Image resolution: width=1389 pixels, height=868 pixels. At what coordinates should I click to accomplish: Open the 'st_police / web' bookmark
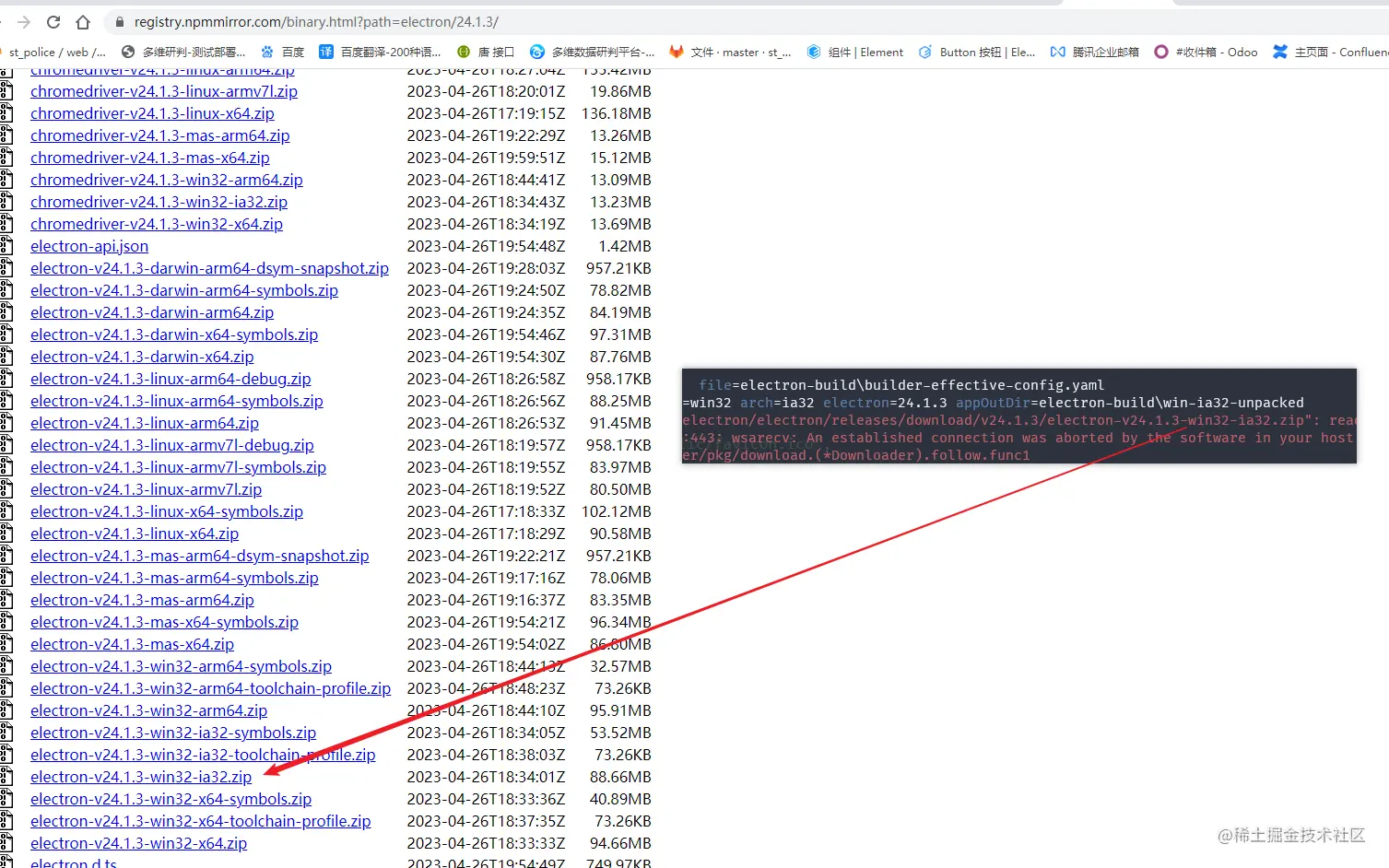(x=55, y=53)
